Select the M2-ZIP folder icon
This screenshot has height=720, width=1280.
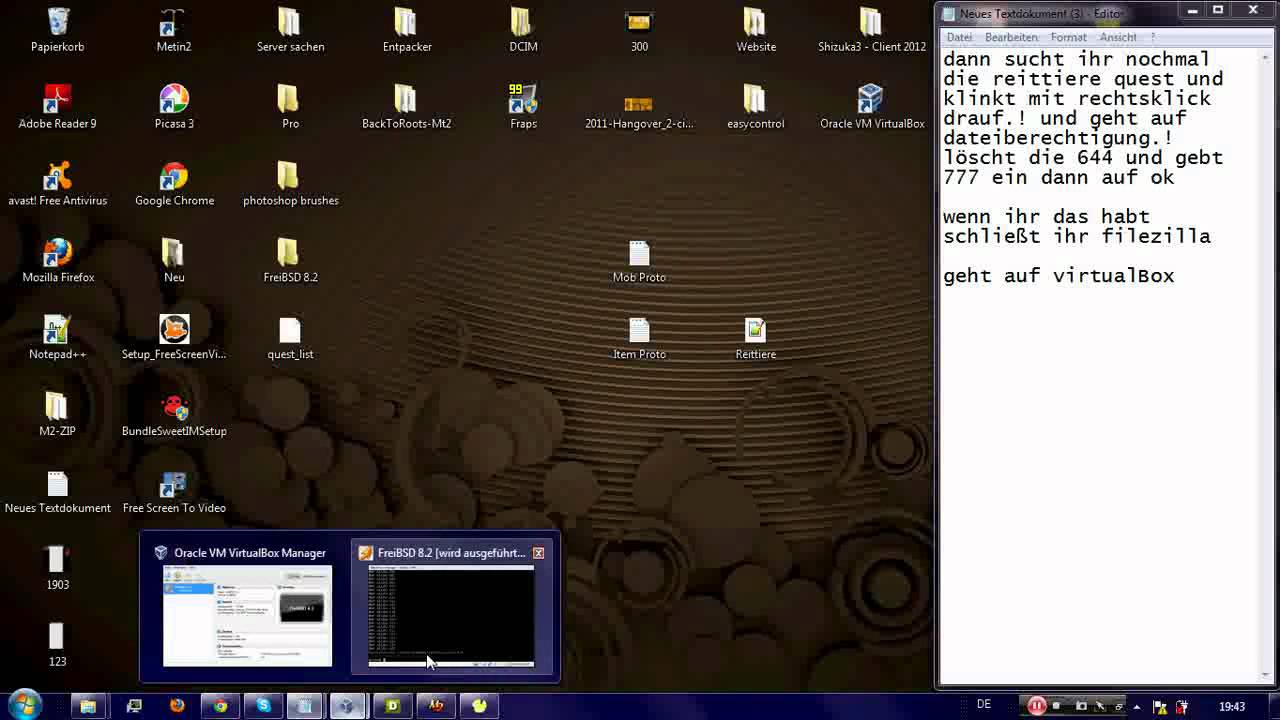point(58,414)
